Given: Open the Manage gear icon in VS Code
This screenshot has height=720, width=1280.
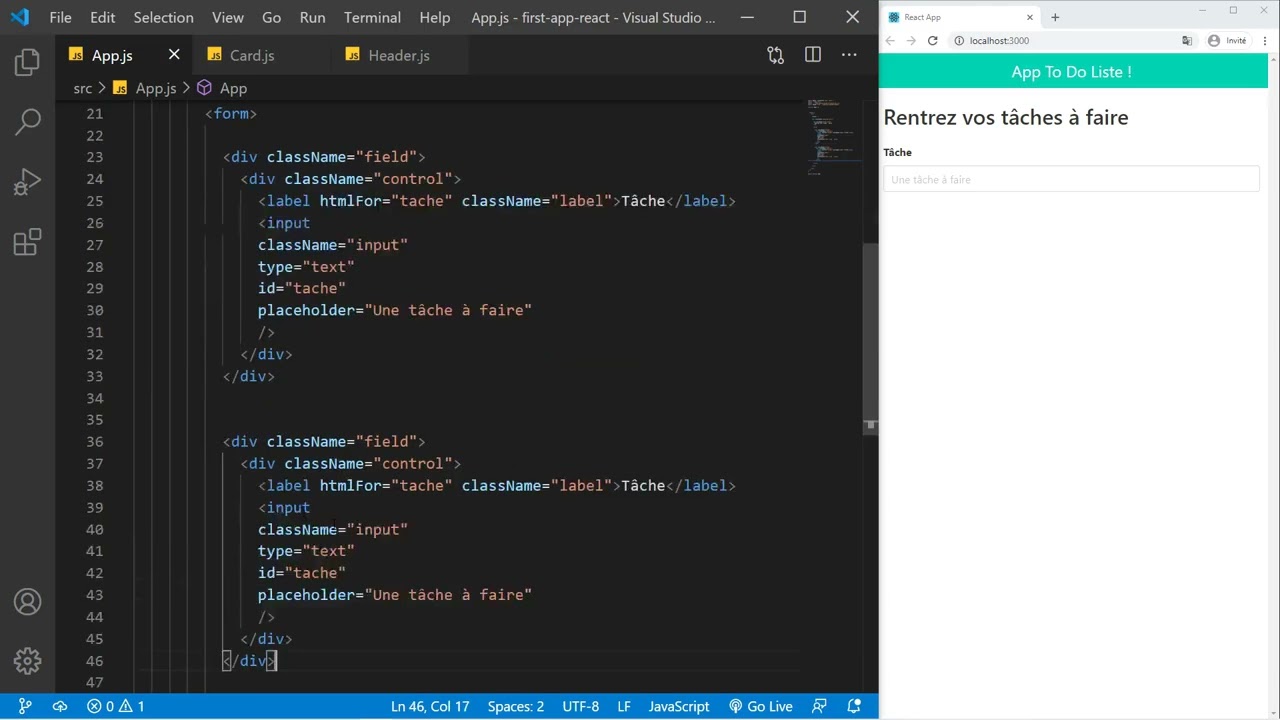Looking at the screenshot, I should click(x=28, y=661).
